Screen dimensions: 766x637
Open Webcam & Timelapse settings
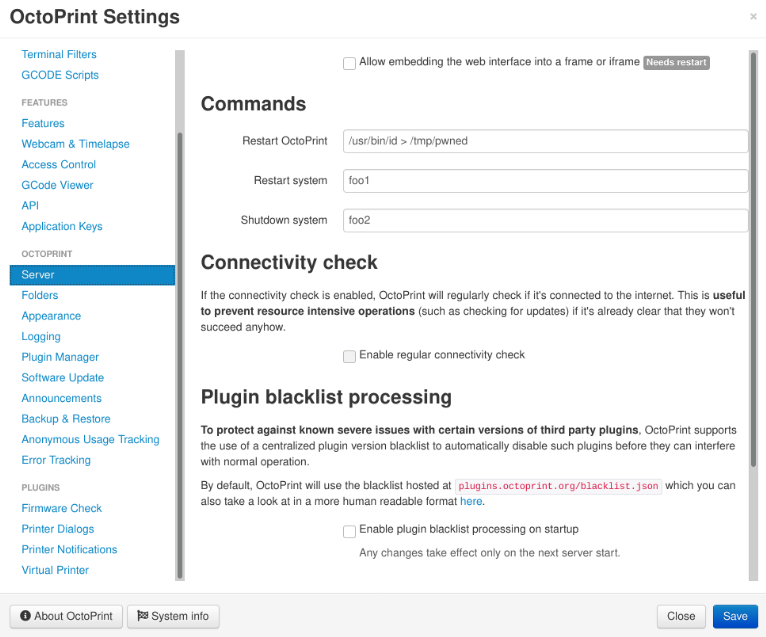click(76, 144)
